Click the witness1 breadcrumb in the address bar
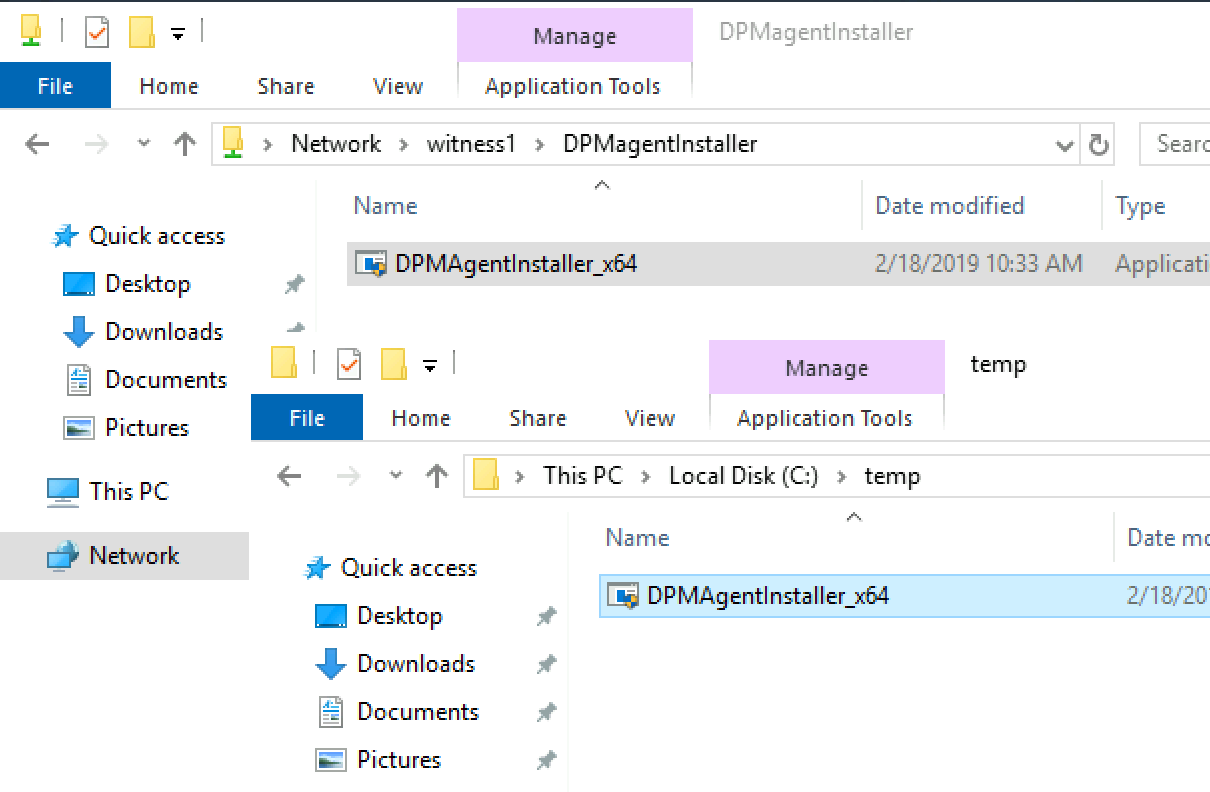The height and width of the screenshot is (792, 1210). [471, 144]
